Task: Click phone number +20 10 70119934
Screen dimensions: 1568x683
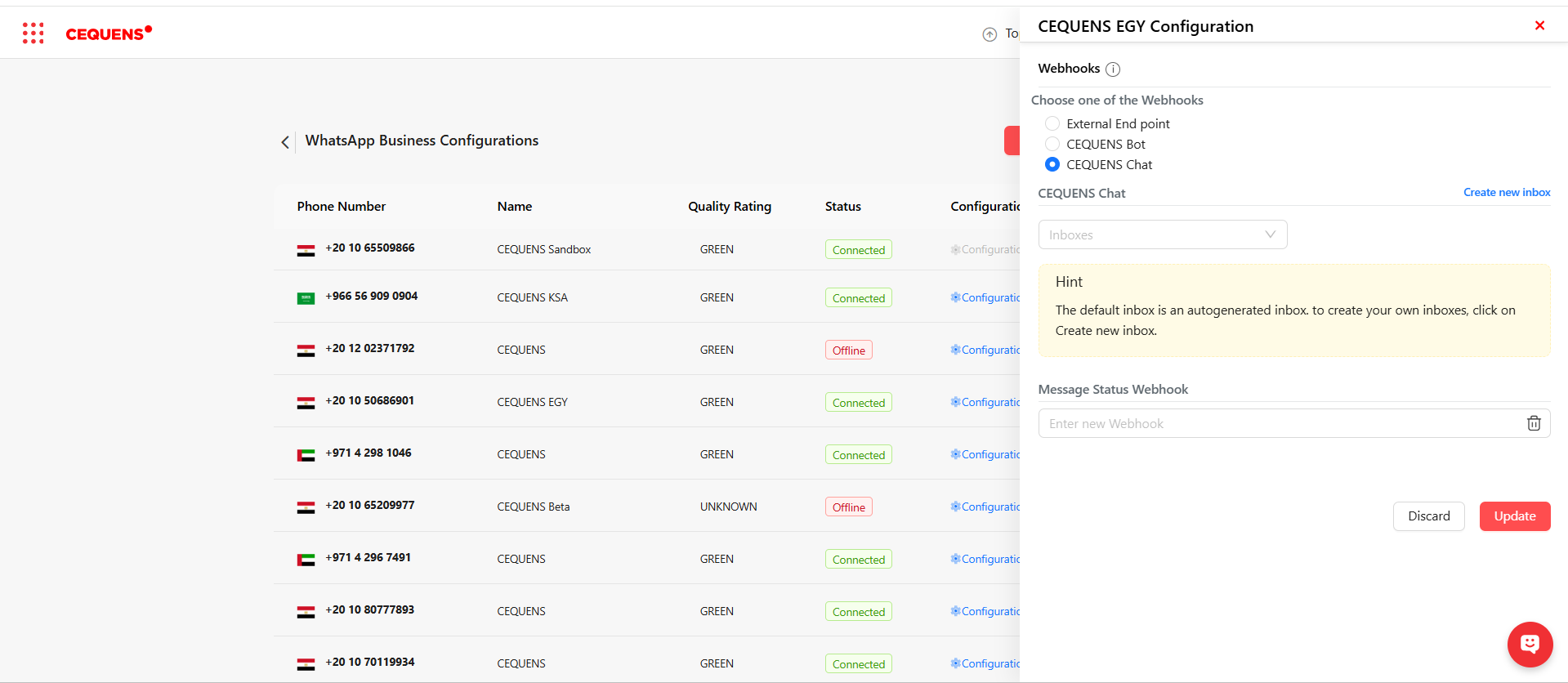Action: pos(370,663)
